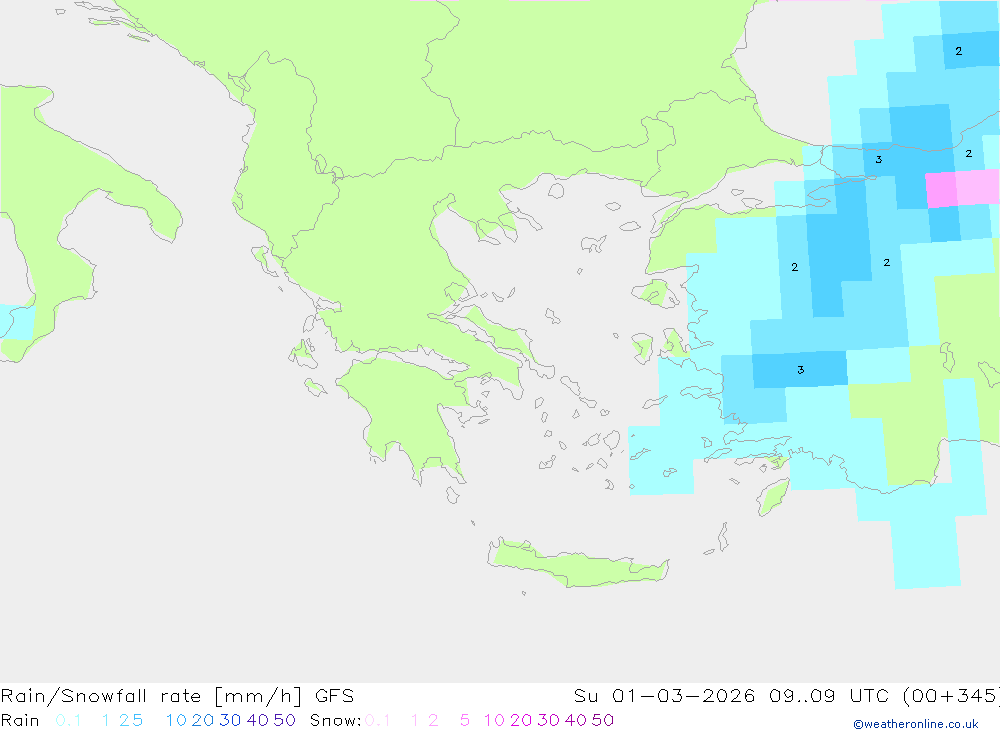Click the rain value '3' over southwestern Turkey
This screenshot has height=733, width=1000.
tap(801, 370)
